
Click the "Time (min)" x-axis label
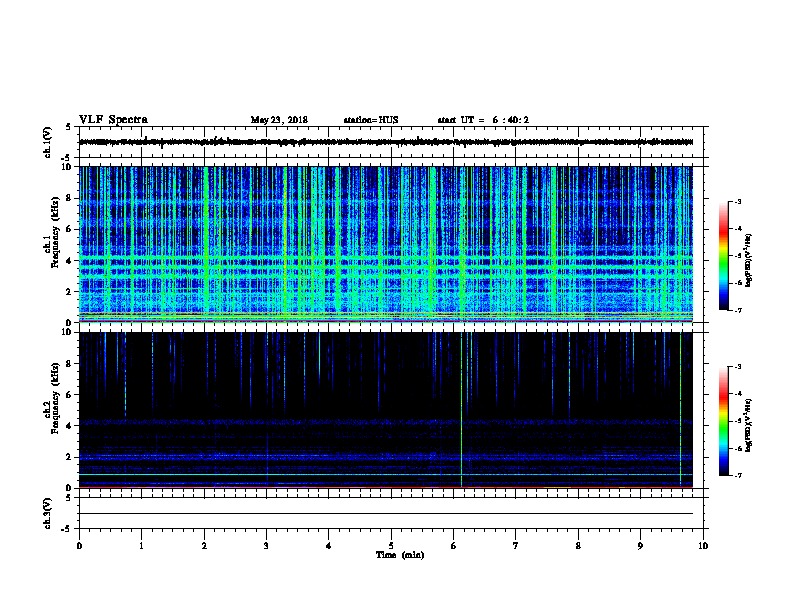(400, 555)
